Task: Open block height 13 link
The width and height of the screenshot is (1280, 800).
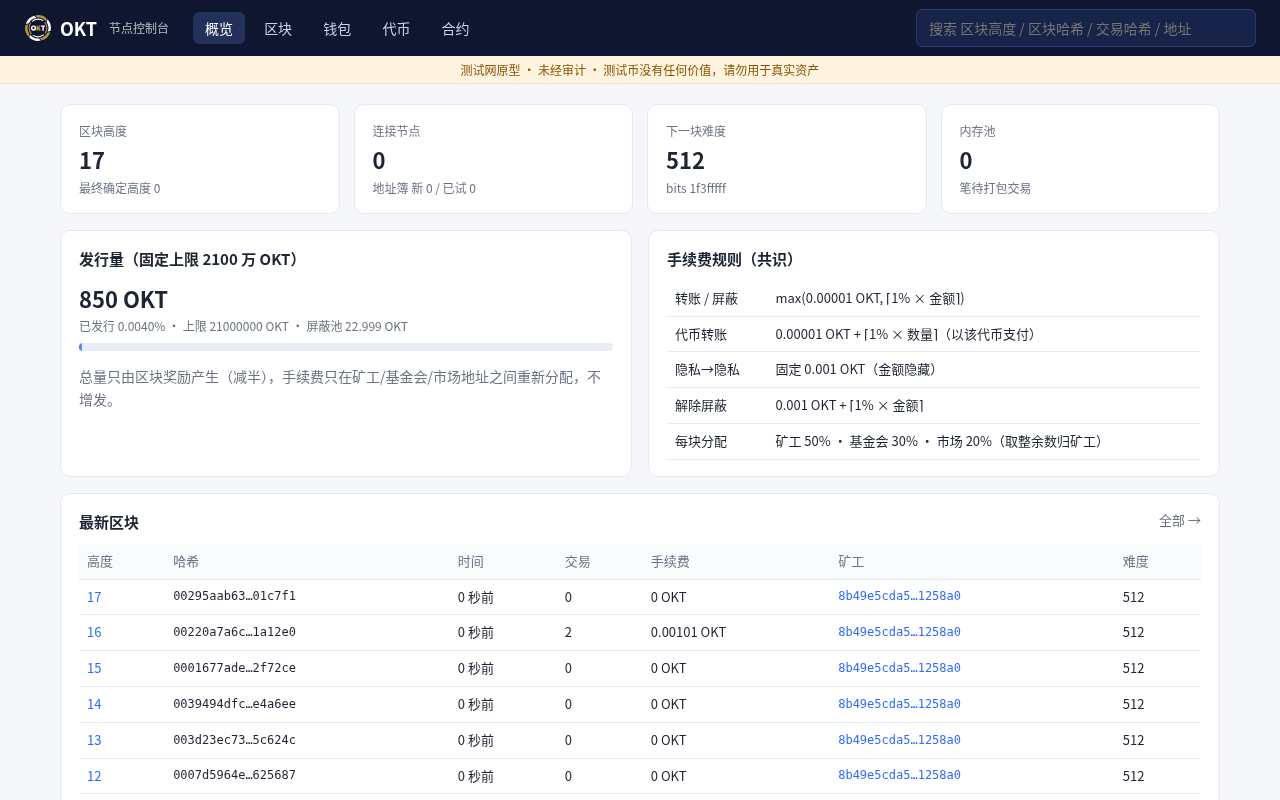Action: (94, 740)
